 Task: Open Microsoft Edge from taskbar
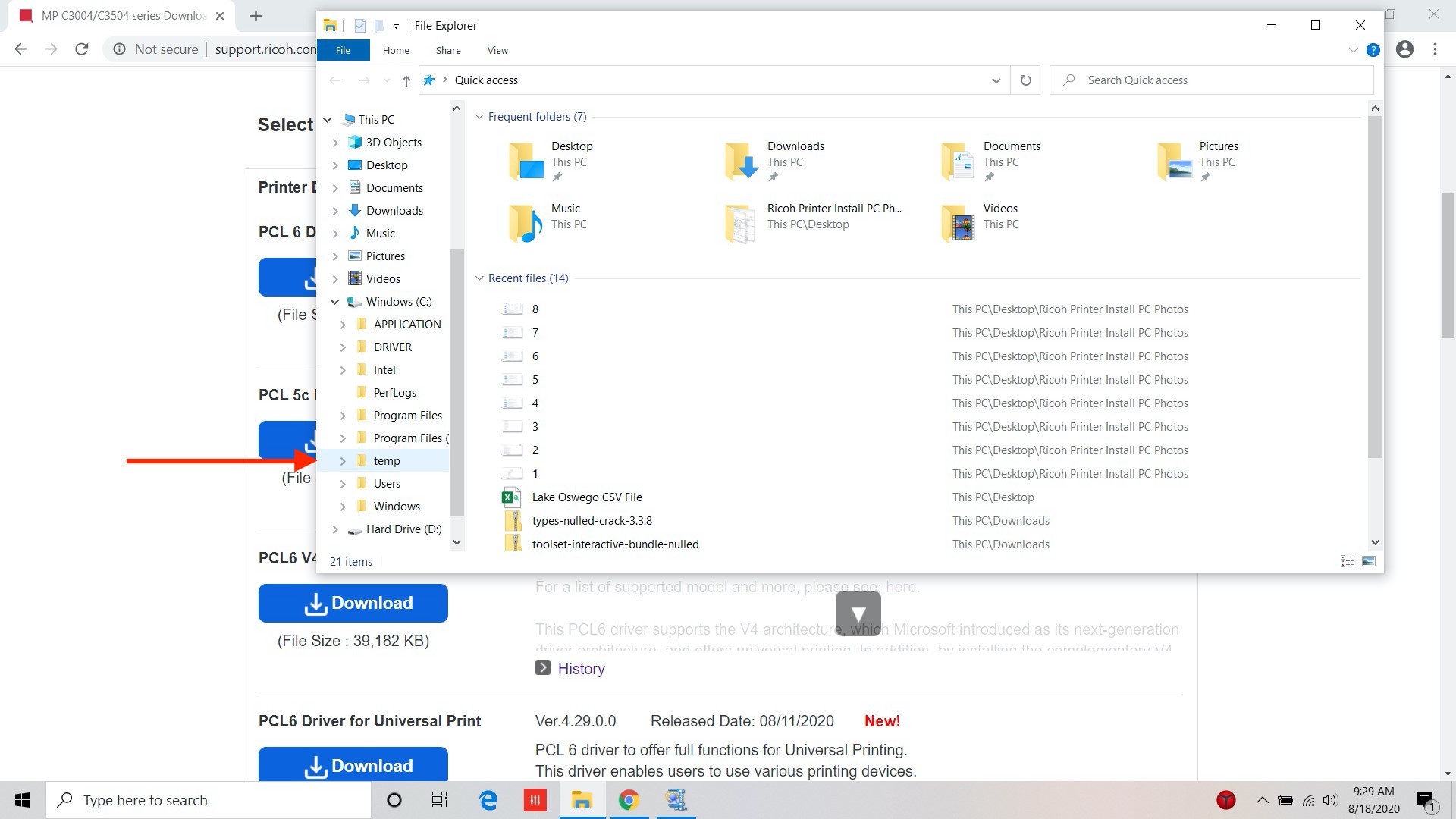(488, 800)
